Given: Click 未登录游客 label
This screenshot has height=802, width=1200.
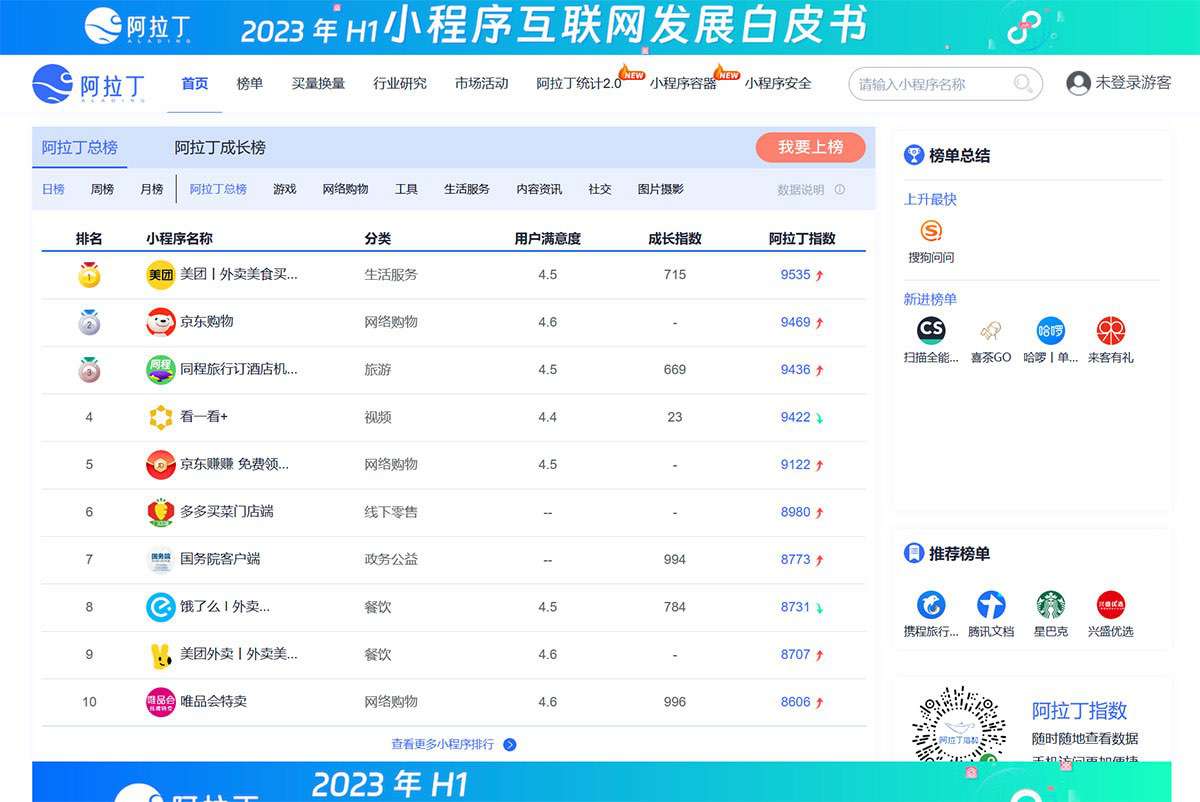Looking at the screenshot, I should [1133, 84].
